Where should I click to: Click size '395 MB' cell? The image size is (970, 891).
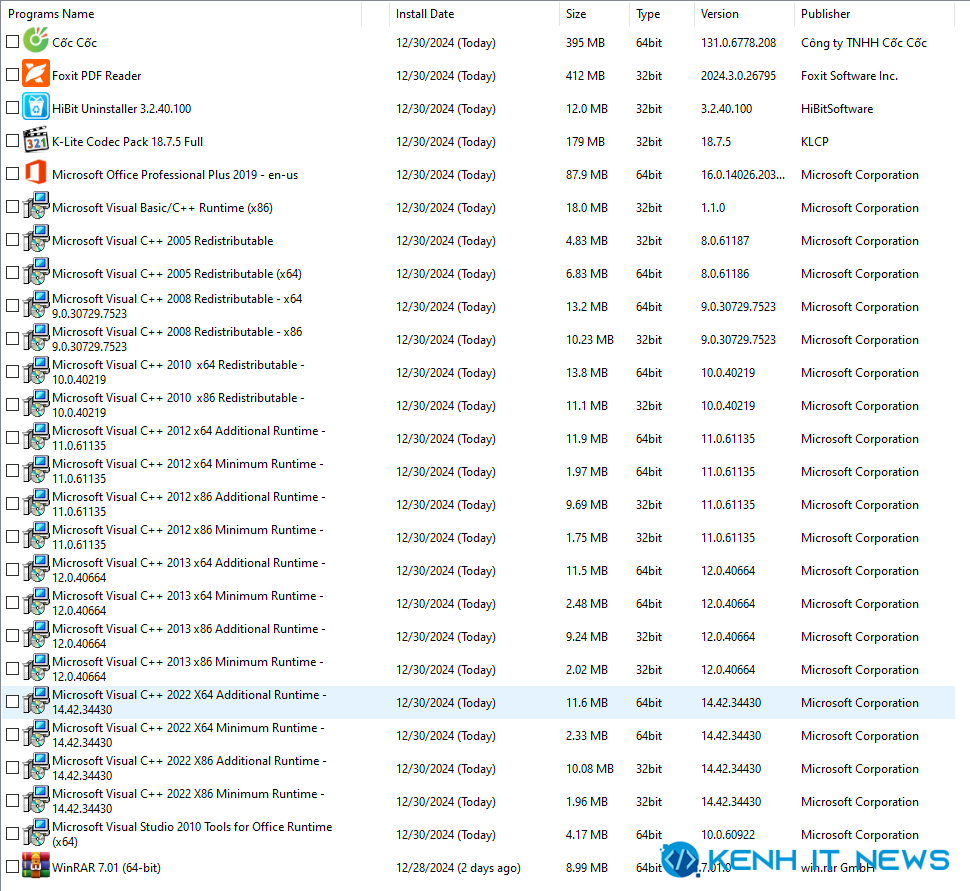click(585, 43)
